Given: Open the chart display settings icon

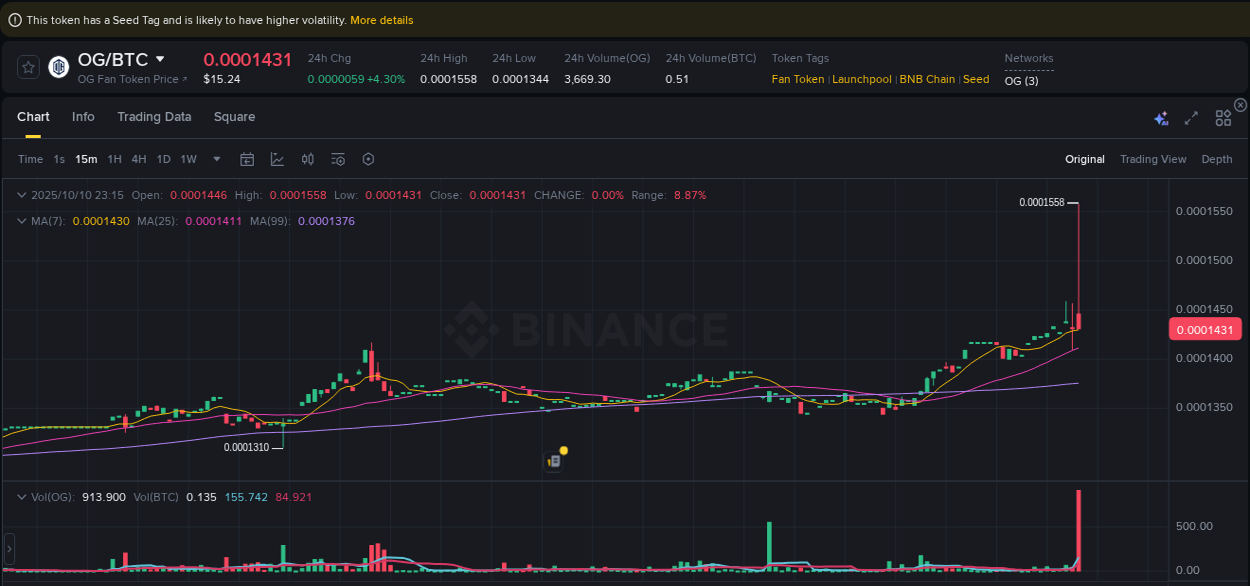Looking at the screenshot, I should pyautogui.click(x=337, y=159).
